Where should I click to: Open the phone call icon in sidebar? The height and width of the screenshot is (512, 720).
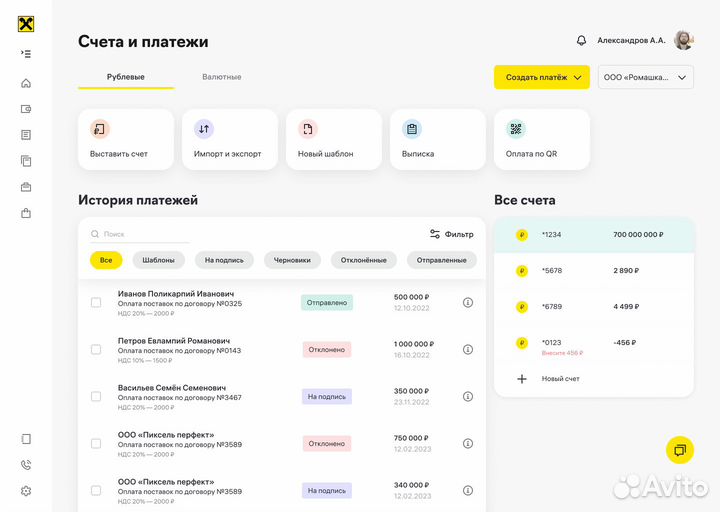click(x=26, y=465)
